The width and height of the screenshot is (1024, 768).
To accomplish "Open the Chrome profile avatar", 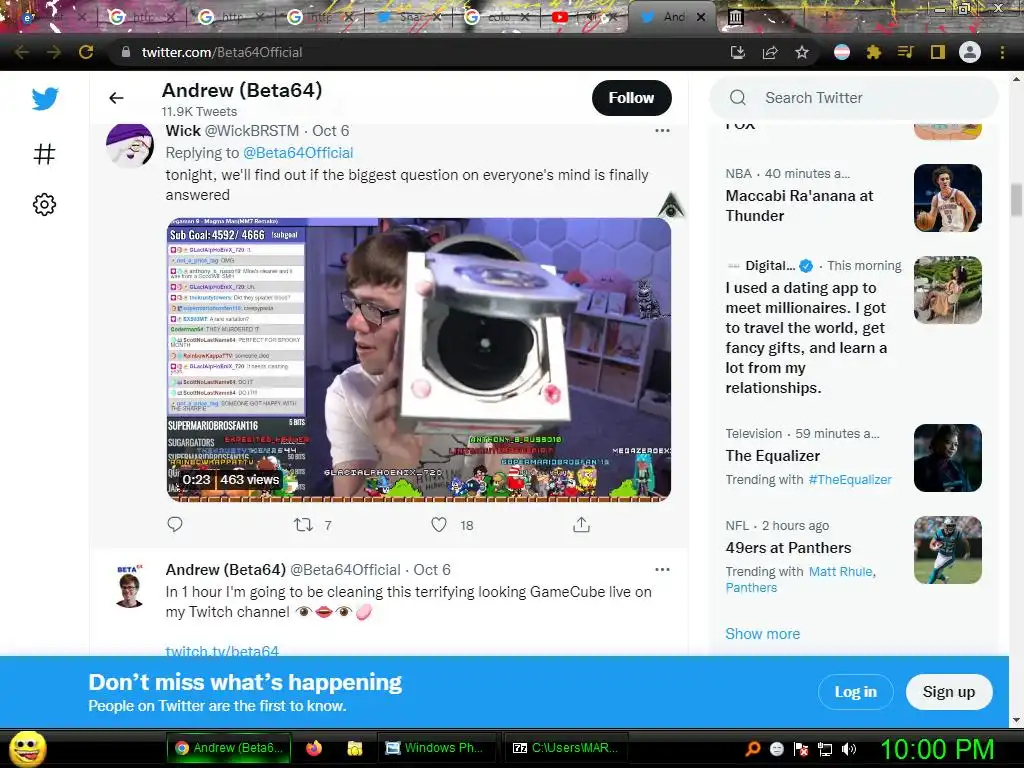I will [970, 52].
